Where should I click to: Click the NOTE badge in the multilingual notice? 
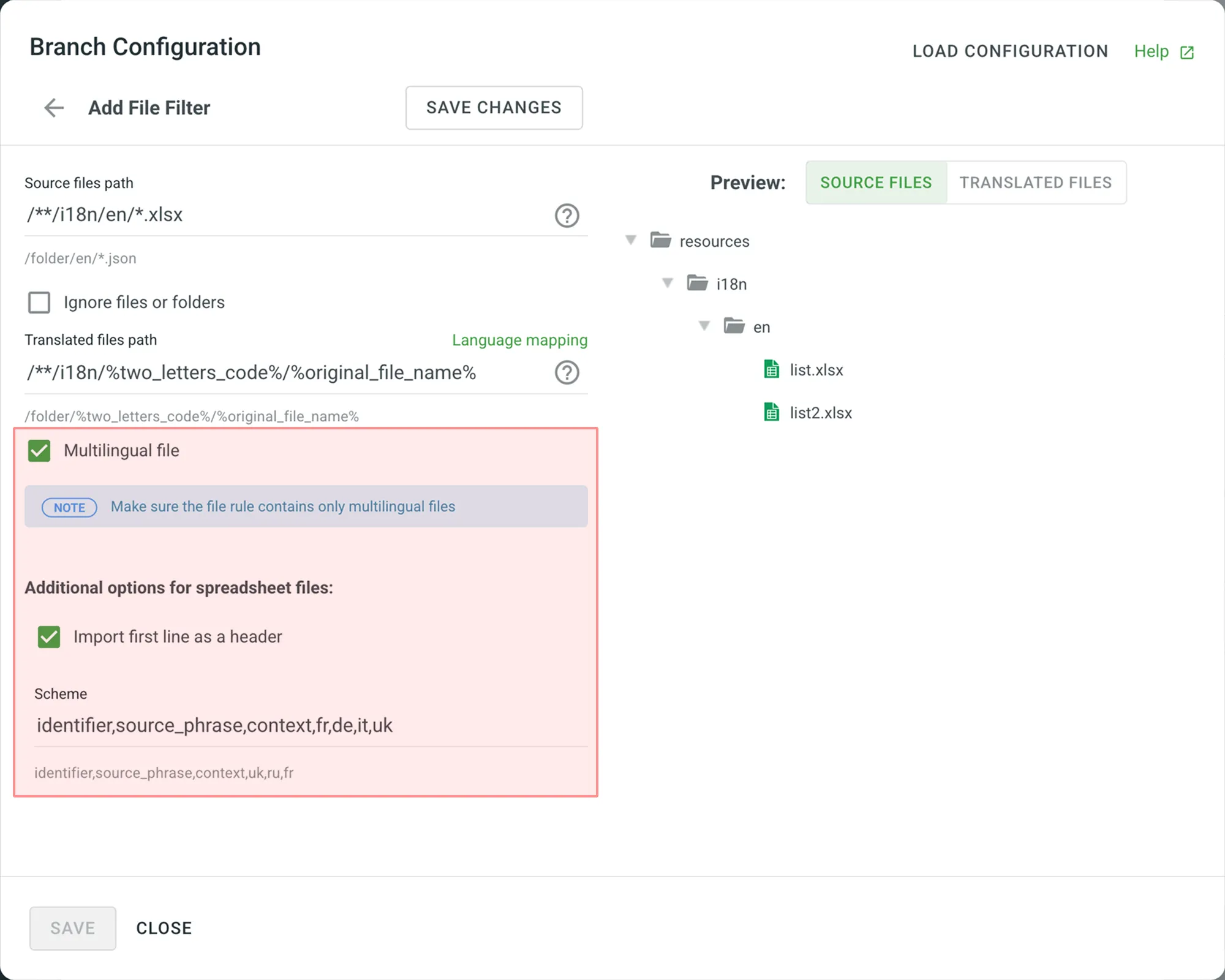click(x=69, y=507)
